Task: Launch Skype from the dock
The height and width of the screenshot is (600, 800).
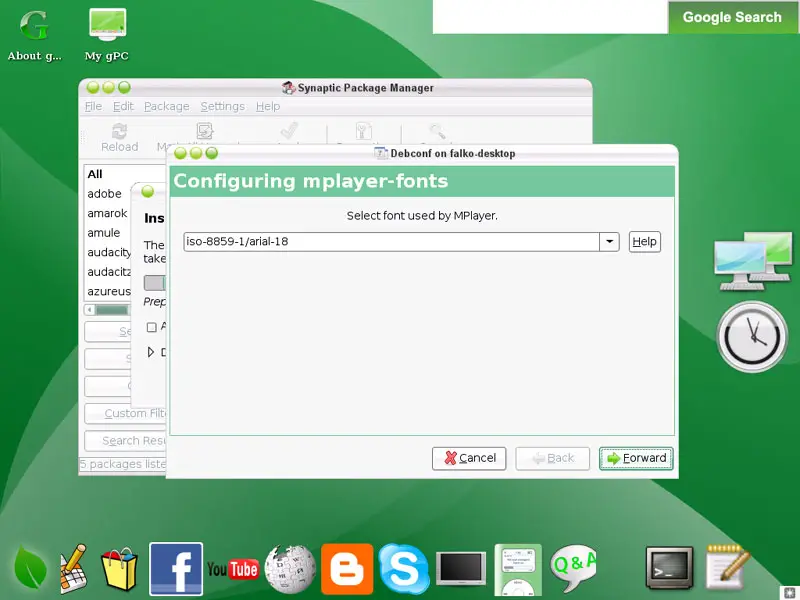Action: [x=404, y=570]
